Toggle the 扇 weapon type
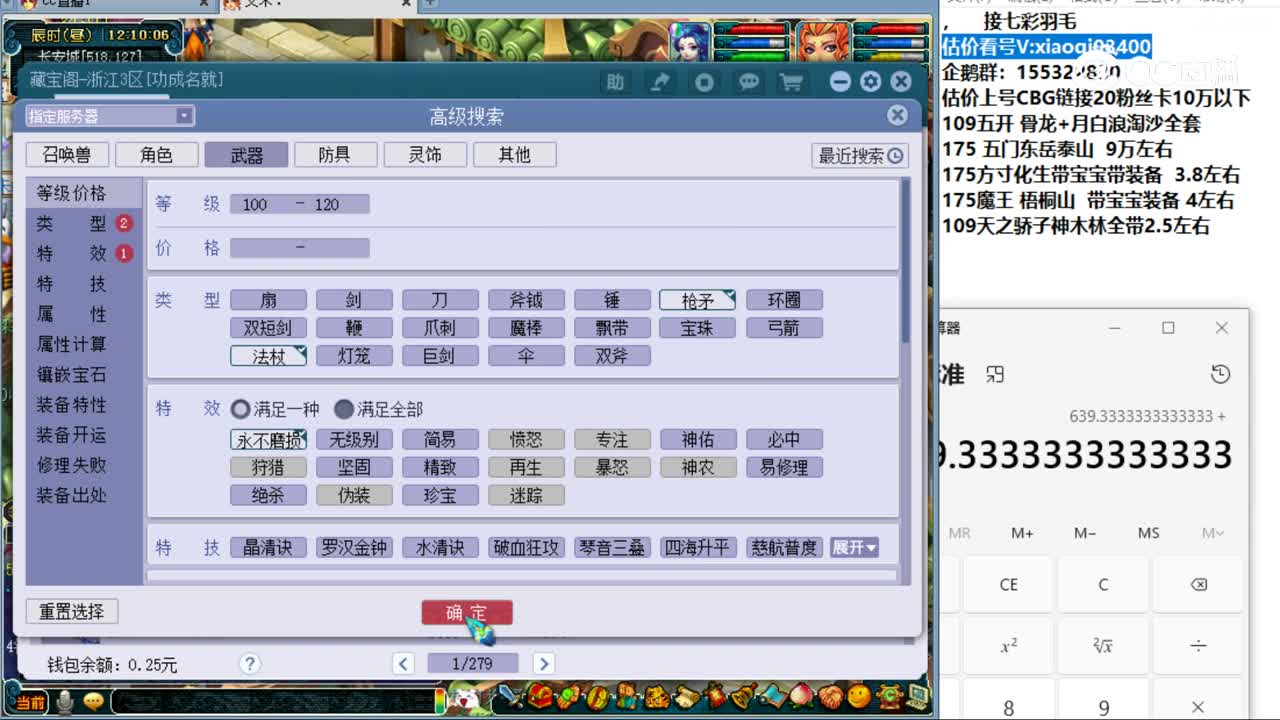This screenshot has height=720, width=1280. [268, 300]
